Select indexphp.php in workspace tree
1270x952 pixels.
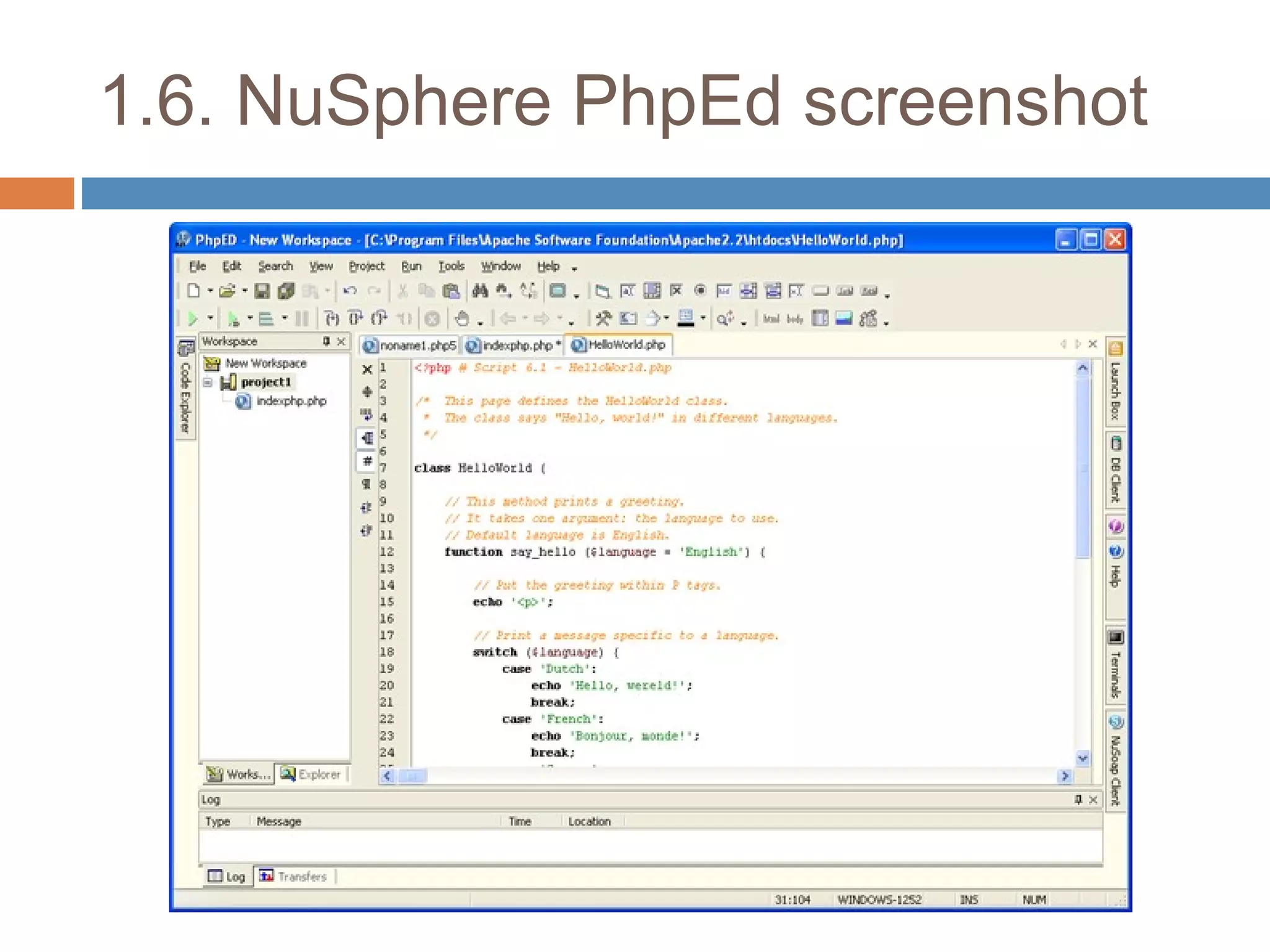pos(281,401)
